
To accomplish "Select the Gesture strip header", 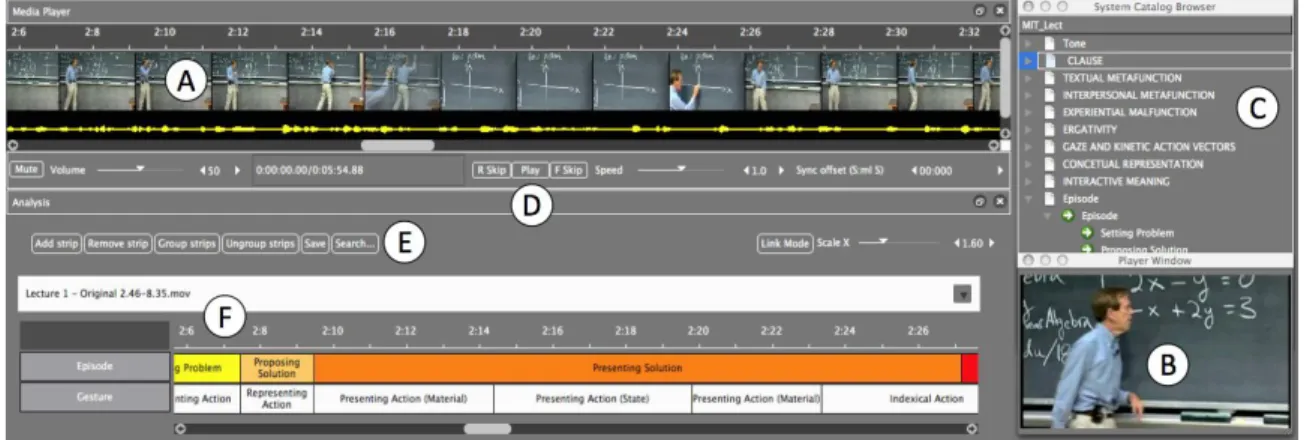I will [x=95, y=397].
